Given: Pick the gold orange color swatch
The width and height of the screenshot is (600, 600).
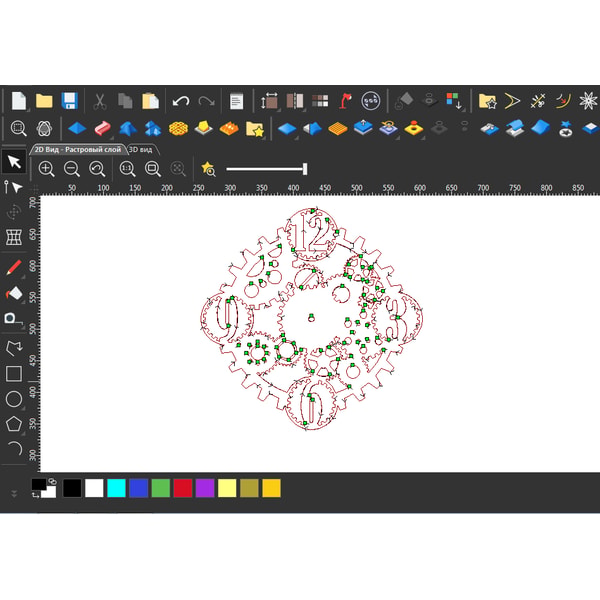Looking at the screenshot, I should 271,488.
